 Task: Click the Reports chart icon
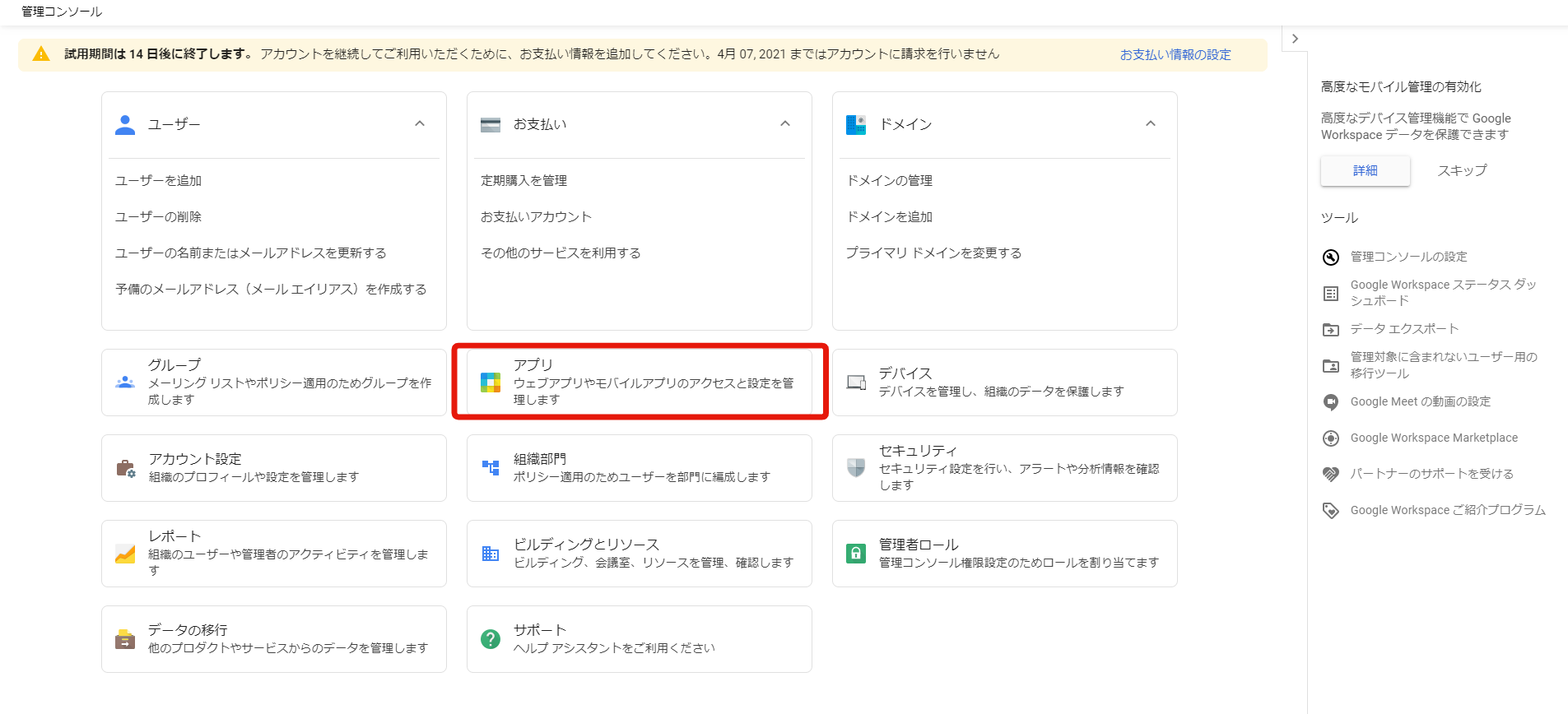[x=125, y=554]
